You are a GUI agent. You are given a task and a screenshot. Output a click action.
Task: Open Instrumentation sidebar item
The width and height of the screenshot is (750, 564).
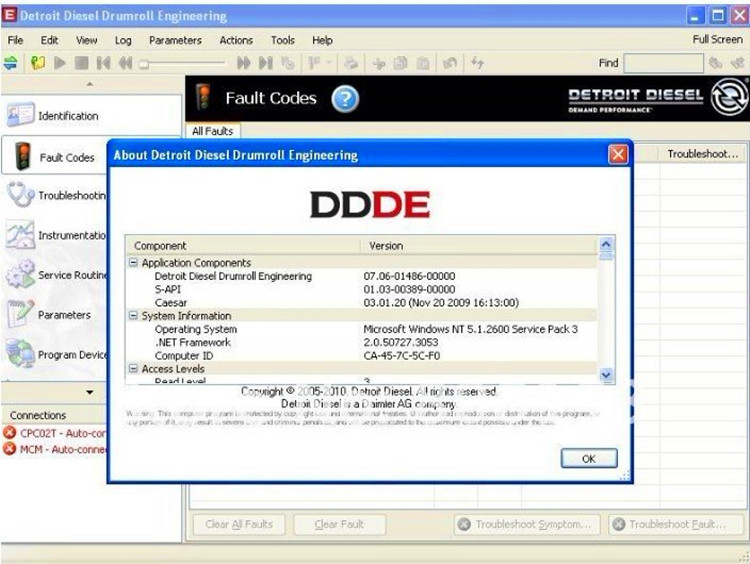click(x=55, y=235)
